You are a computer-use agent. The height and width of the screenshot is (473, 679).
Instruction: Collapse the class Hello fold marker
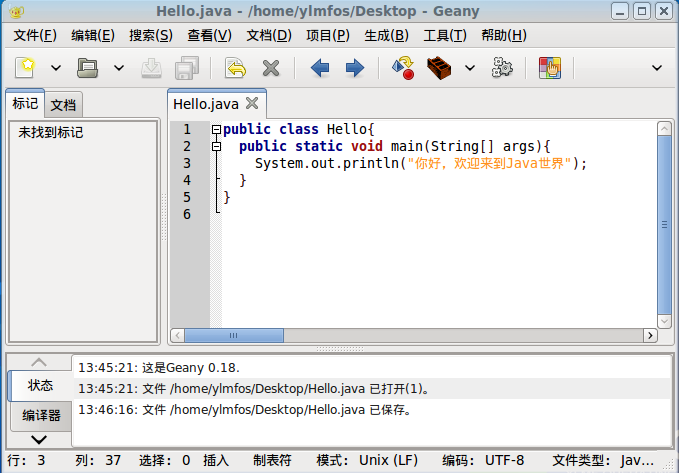coord(216,130)
